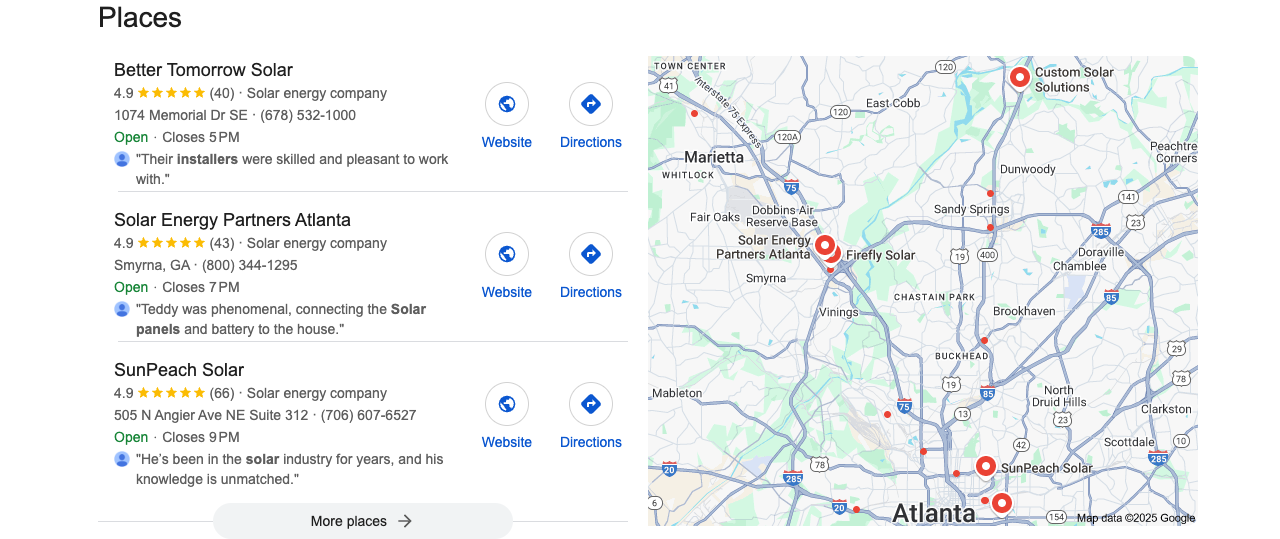Select Solar Energy Partners Atlanta map pin

[824, 245]
